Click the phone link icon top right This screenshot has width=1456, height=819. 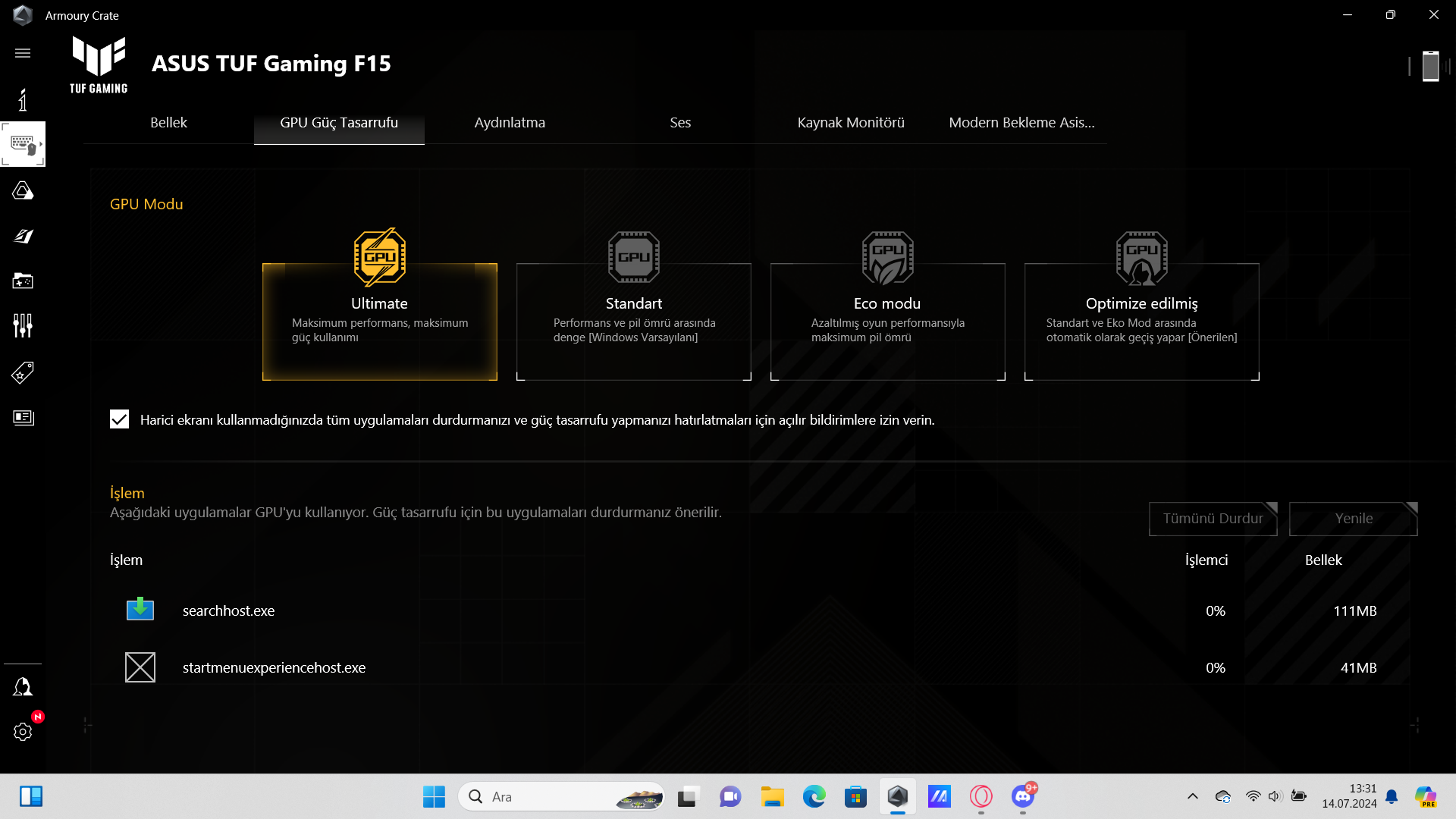(1430, 67)
